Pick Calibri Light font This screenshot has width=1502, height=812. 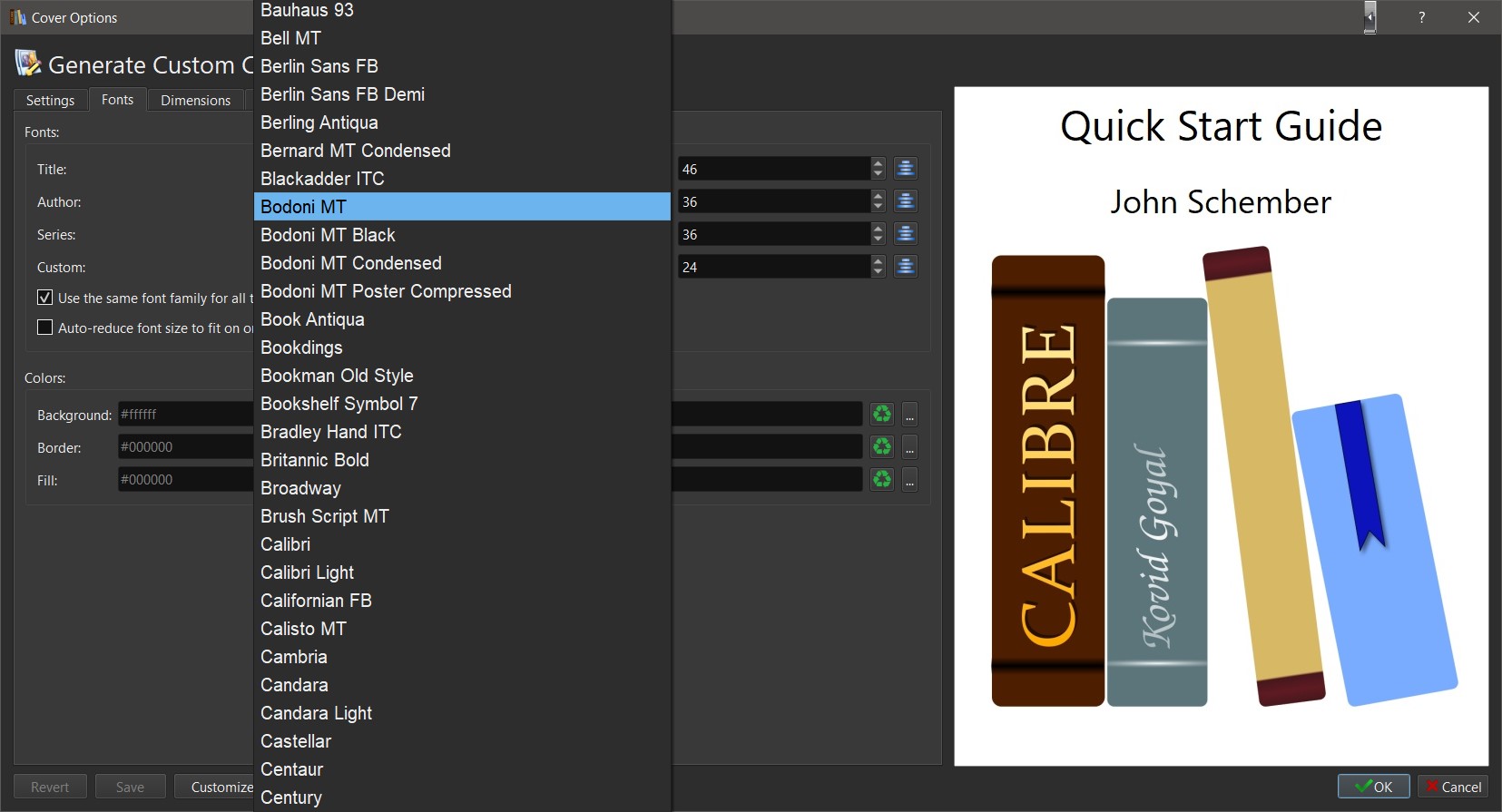pyautogui.click(x=462, y=572)
